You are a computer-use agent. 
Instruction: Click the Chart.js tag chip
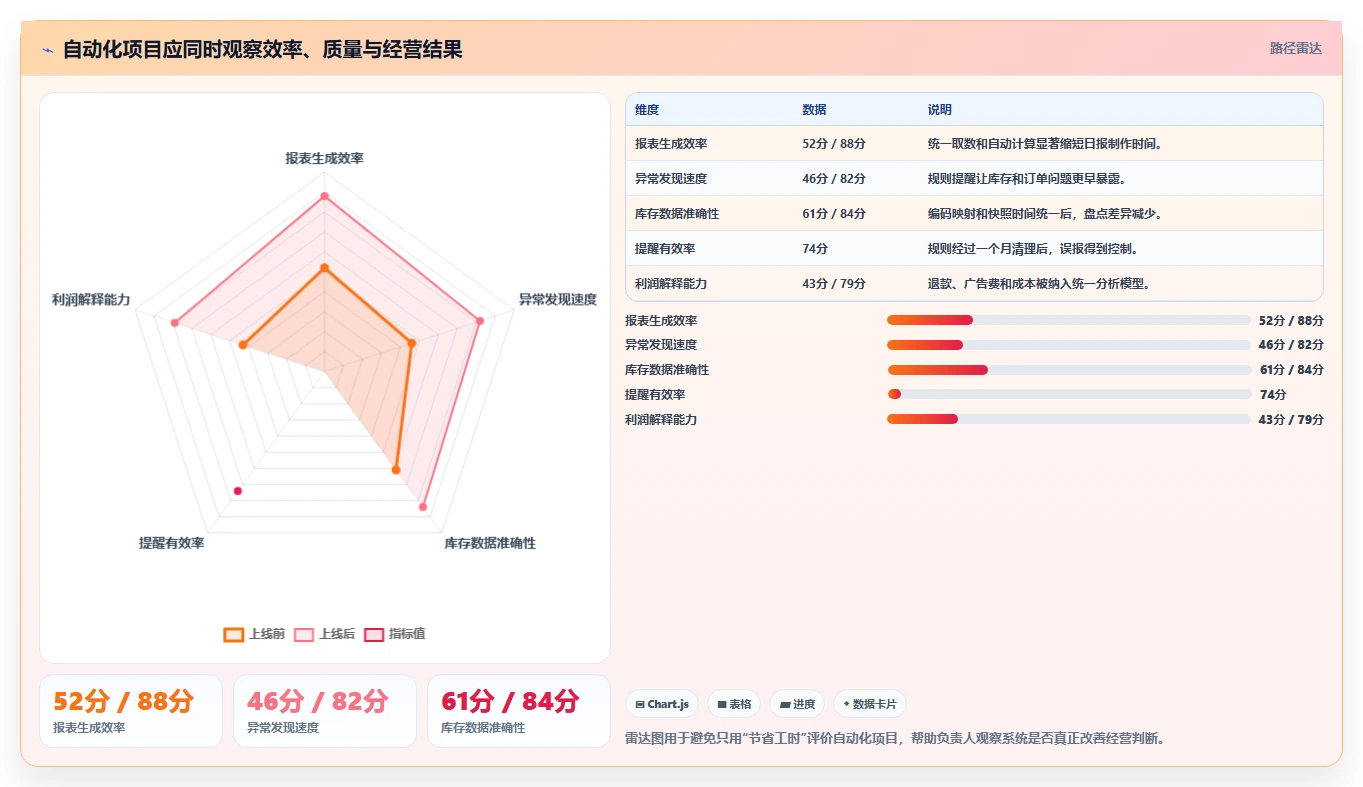pyautogui.click(x=662, y=704)
